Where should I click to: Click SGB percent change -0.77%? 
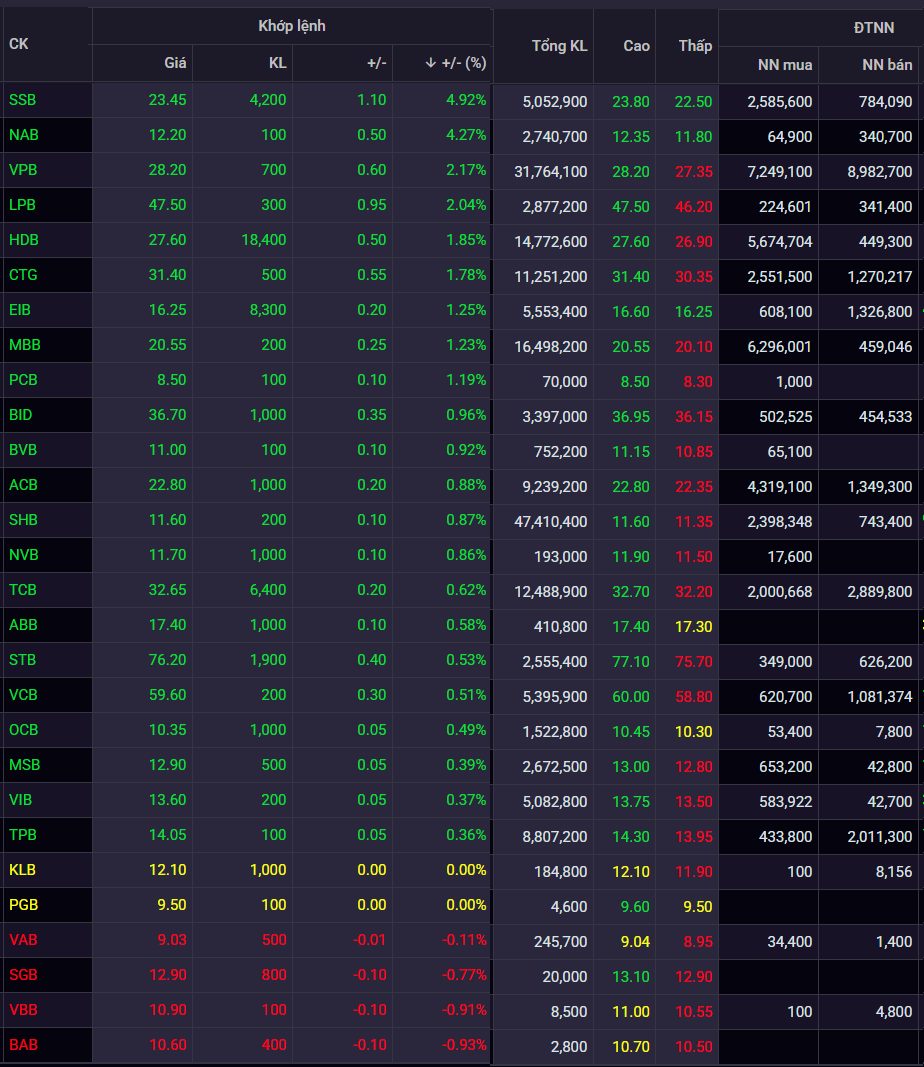pyautogui.click(x=464, y=975)
